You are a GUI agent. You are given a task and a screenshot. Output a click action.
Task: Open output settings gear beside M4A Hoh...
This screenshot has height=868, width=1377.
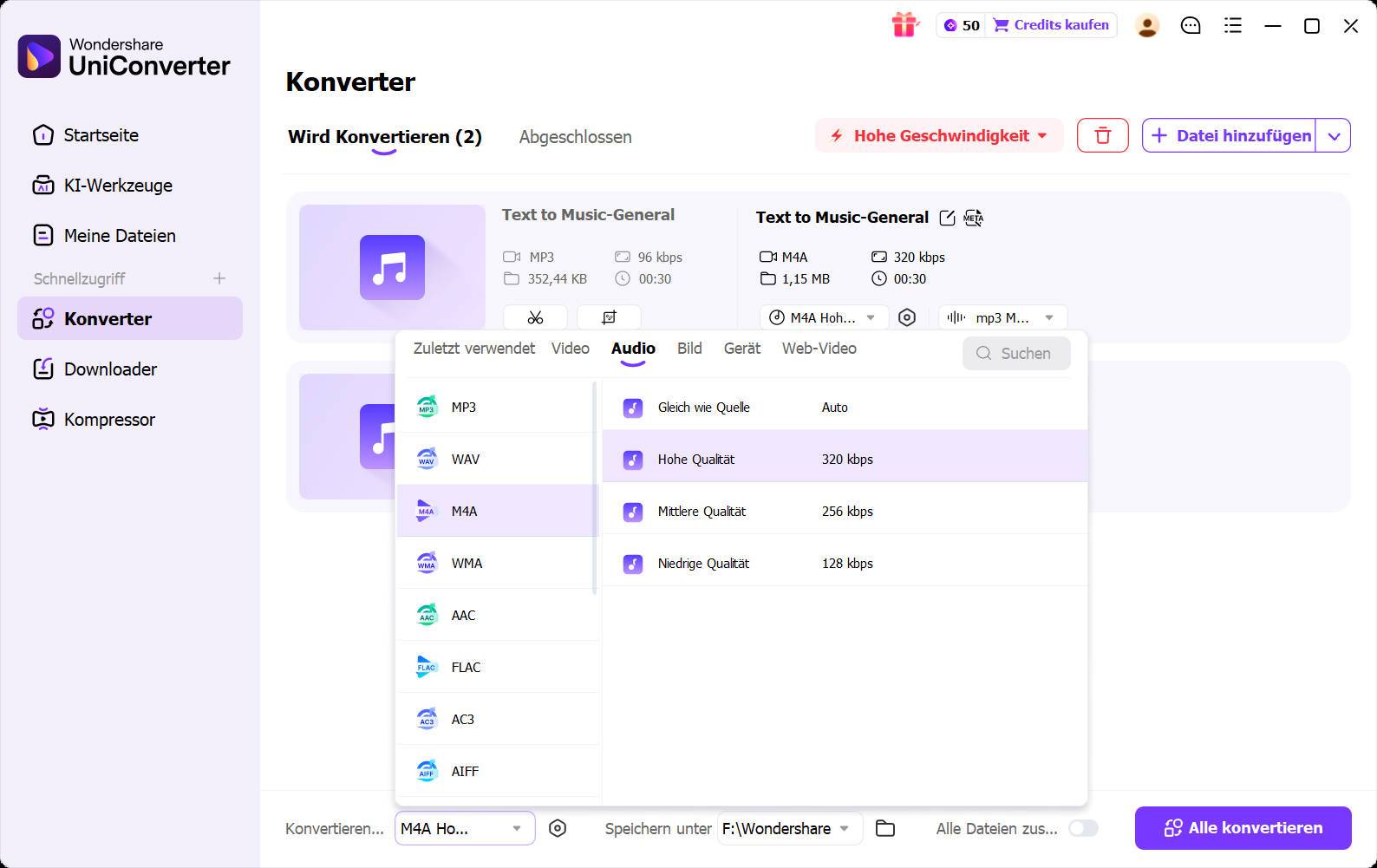pyautogui.click(x=907, y=317)
